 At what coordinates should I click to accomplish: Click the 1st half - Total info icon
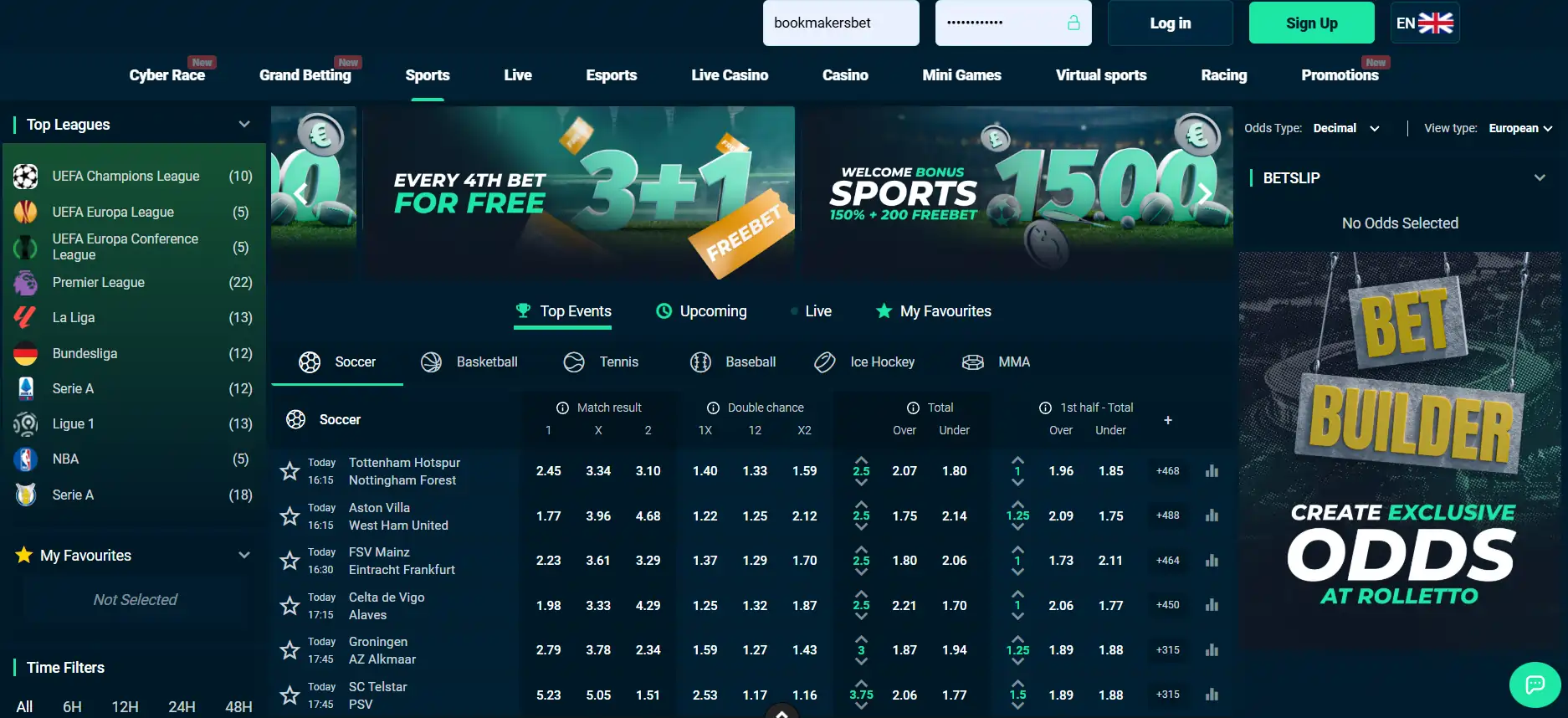click(x=1045, y=408)
